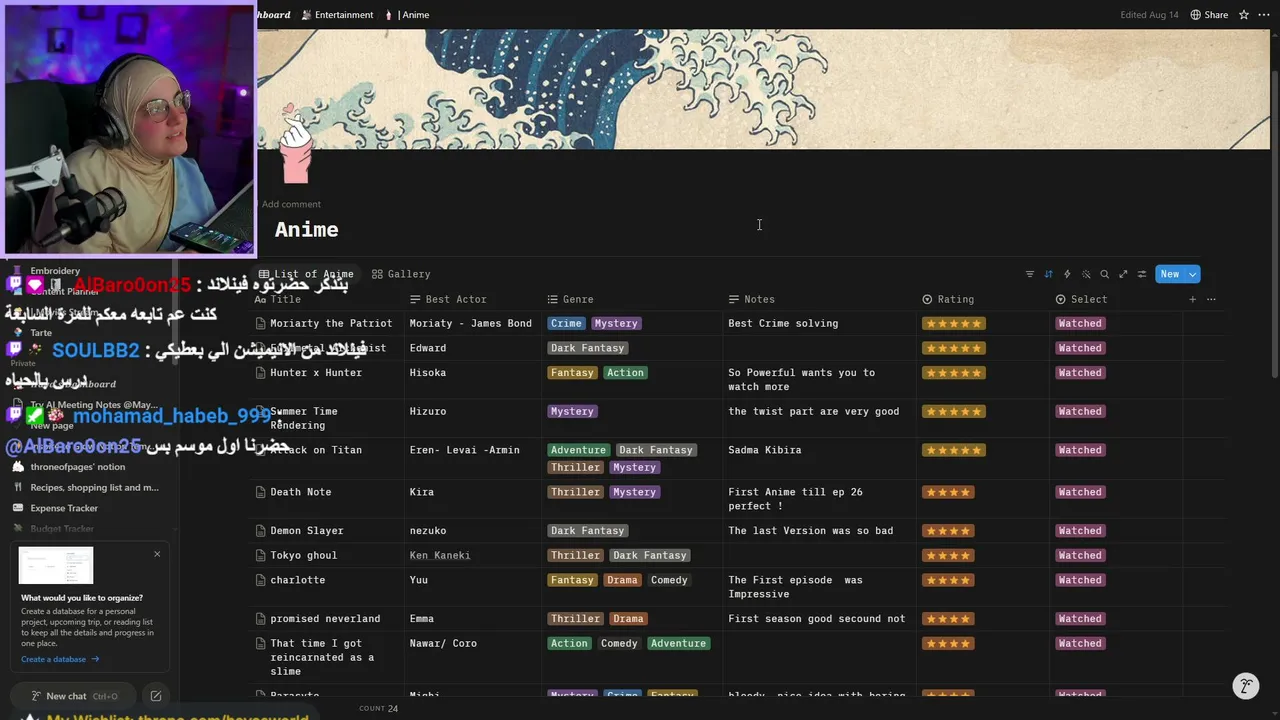Go to Entertainment in breadcrumb
Screen dimensions: 1280x720
tap(336, 15)
